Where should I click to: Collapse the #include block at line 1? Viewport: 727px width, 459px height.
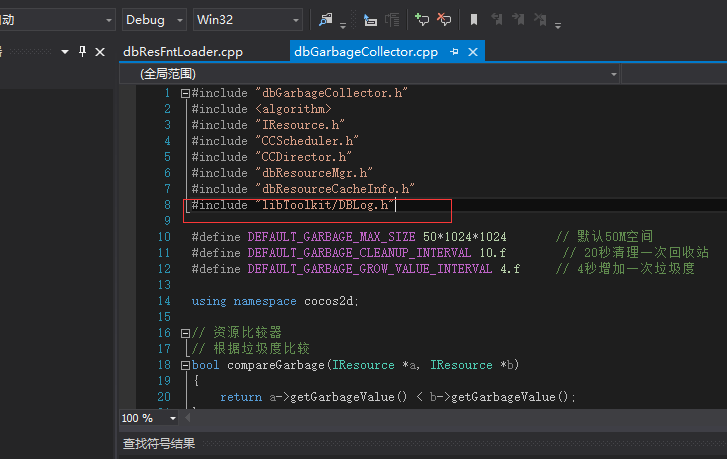[x=185, y=94]
